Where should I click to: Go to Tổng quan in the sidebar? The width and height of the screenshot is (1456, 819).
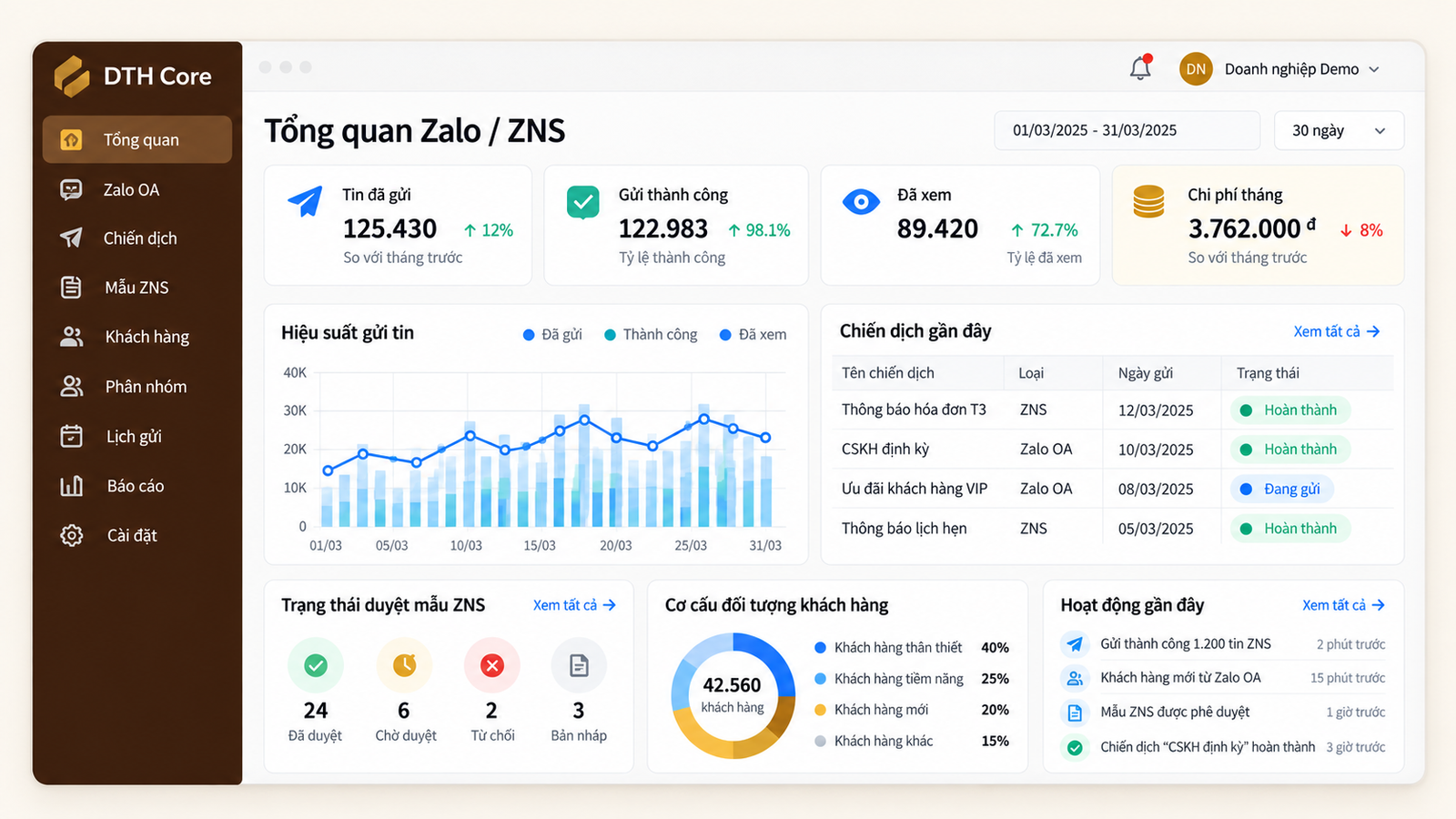[x=137, y=139]
